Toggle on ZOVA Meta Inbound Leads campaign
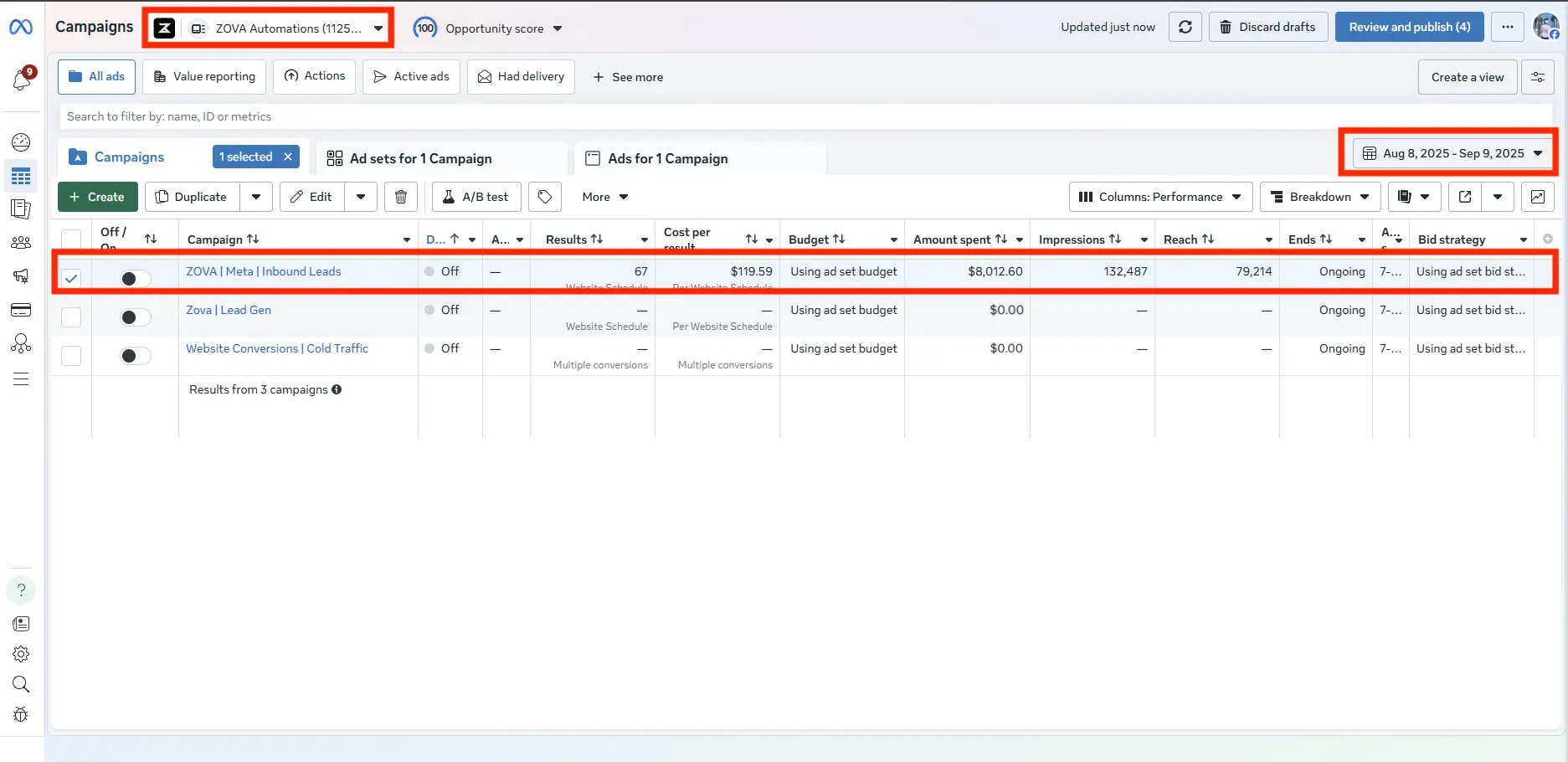 click(135, 279)
